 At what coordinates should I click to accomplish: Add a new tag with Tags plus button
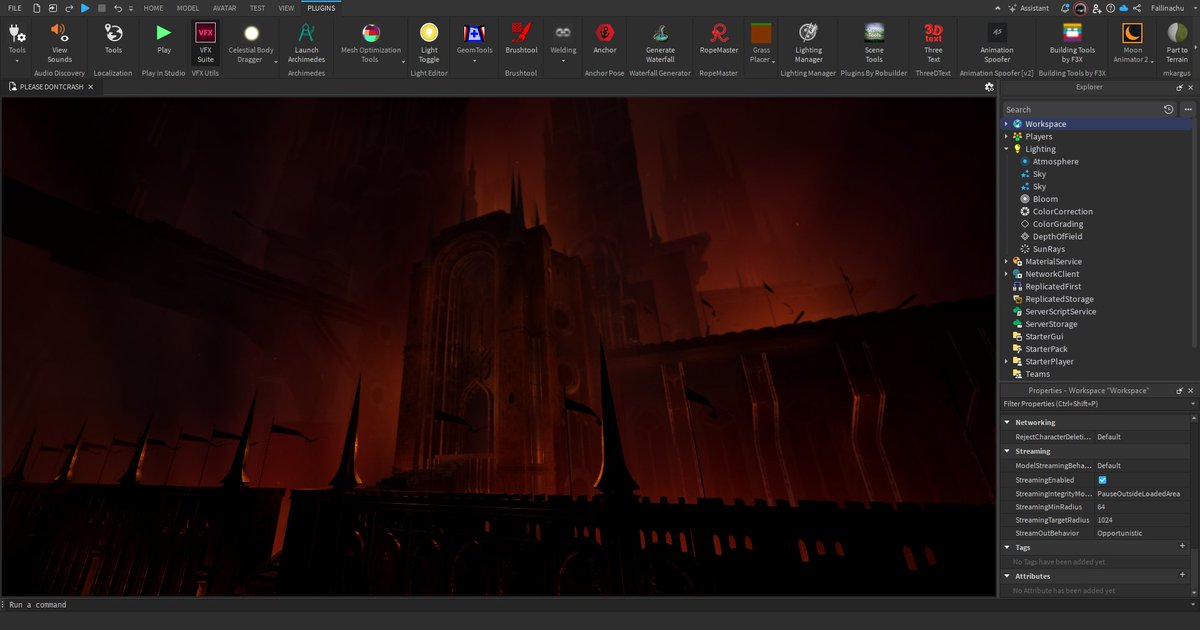point(1183,547)
